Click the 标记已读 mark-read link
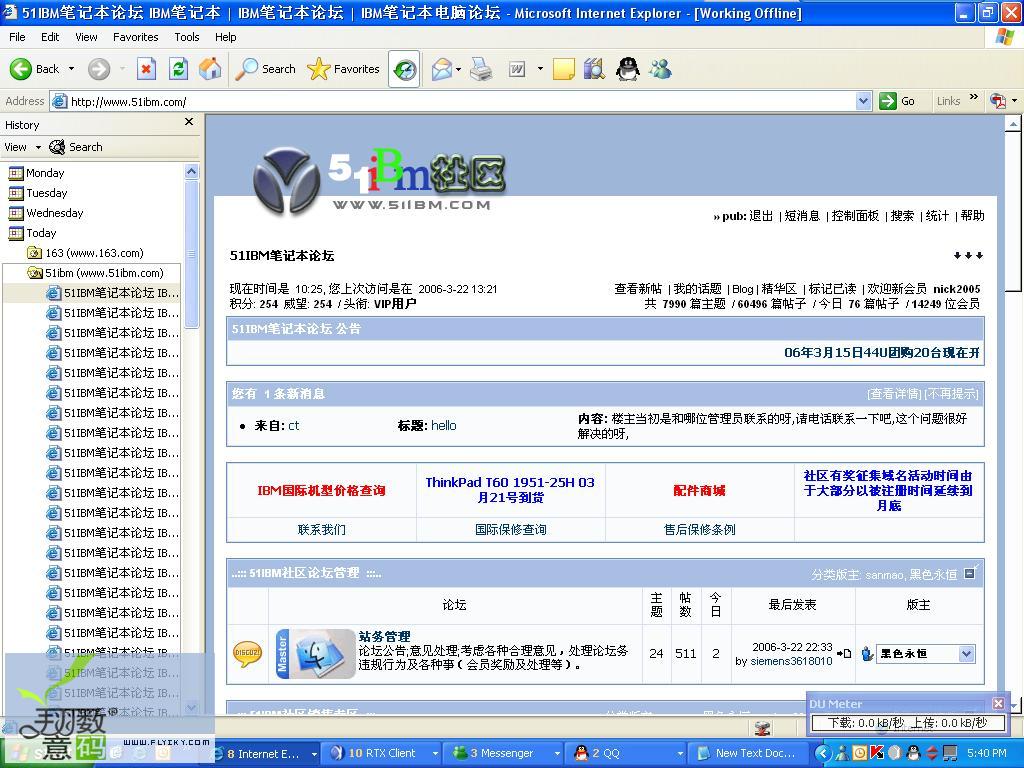1024x768 pixels. click(x=832, y=289)
